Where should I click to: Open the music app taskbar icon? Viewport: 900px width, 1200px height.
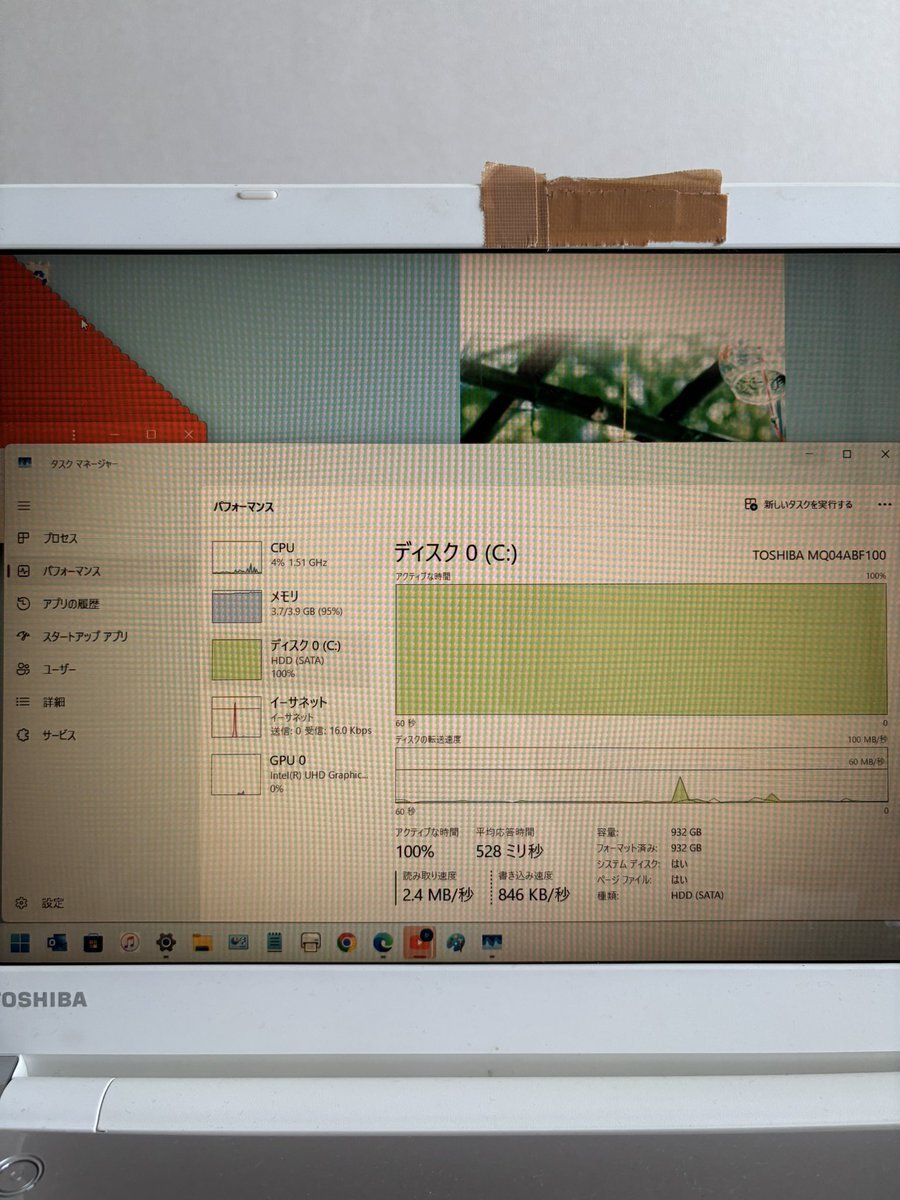point(129,942)
